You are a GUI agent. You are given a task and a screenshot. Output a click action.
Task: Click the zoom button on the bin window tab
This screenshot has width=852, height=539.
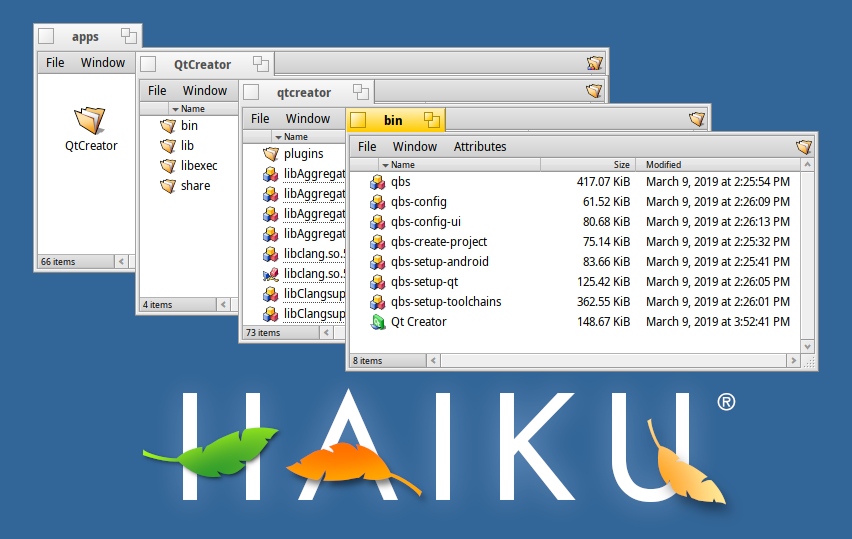[432, 120]
